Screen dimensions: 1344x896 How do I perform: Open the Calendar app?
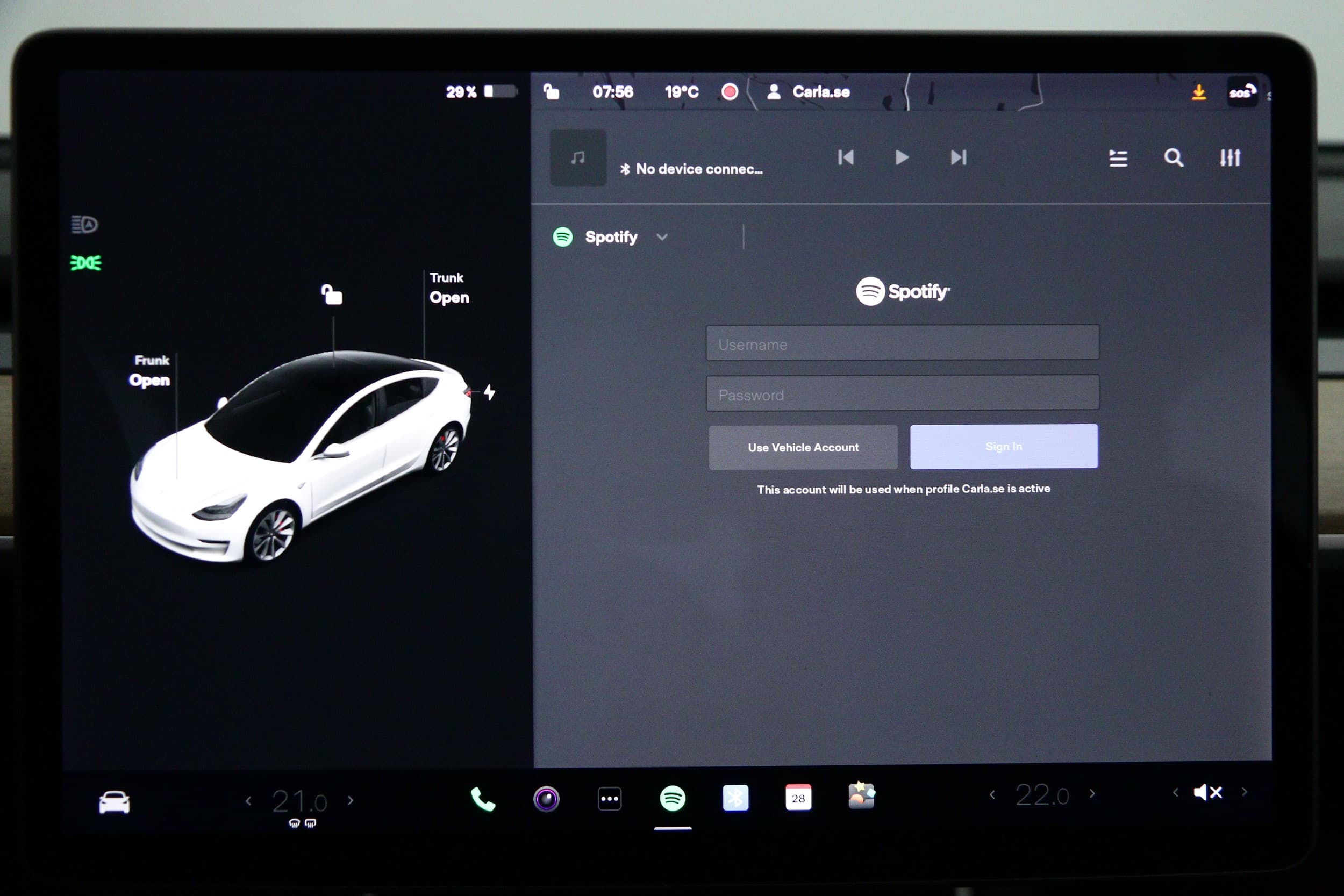(798, 797)
